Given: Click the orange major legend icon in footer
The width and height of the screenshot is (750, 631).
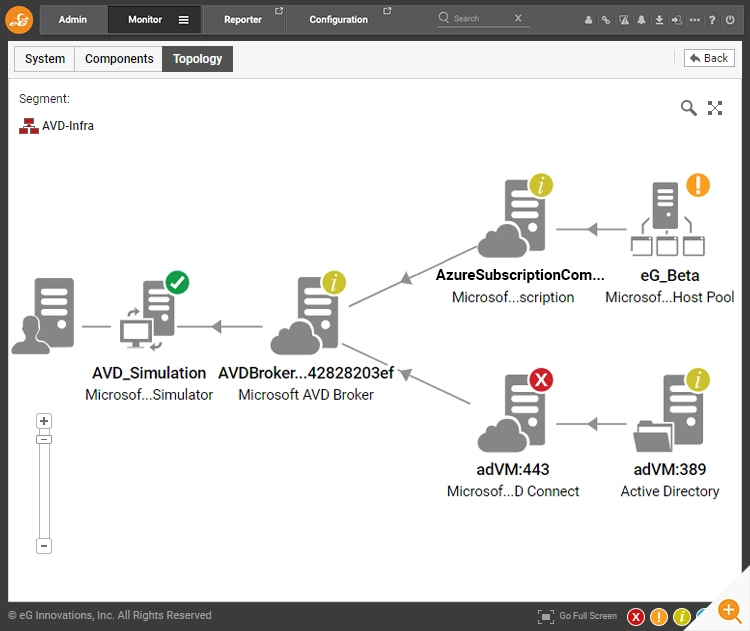Looking at the screenshot, I should click(659, 617).
